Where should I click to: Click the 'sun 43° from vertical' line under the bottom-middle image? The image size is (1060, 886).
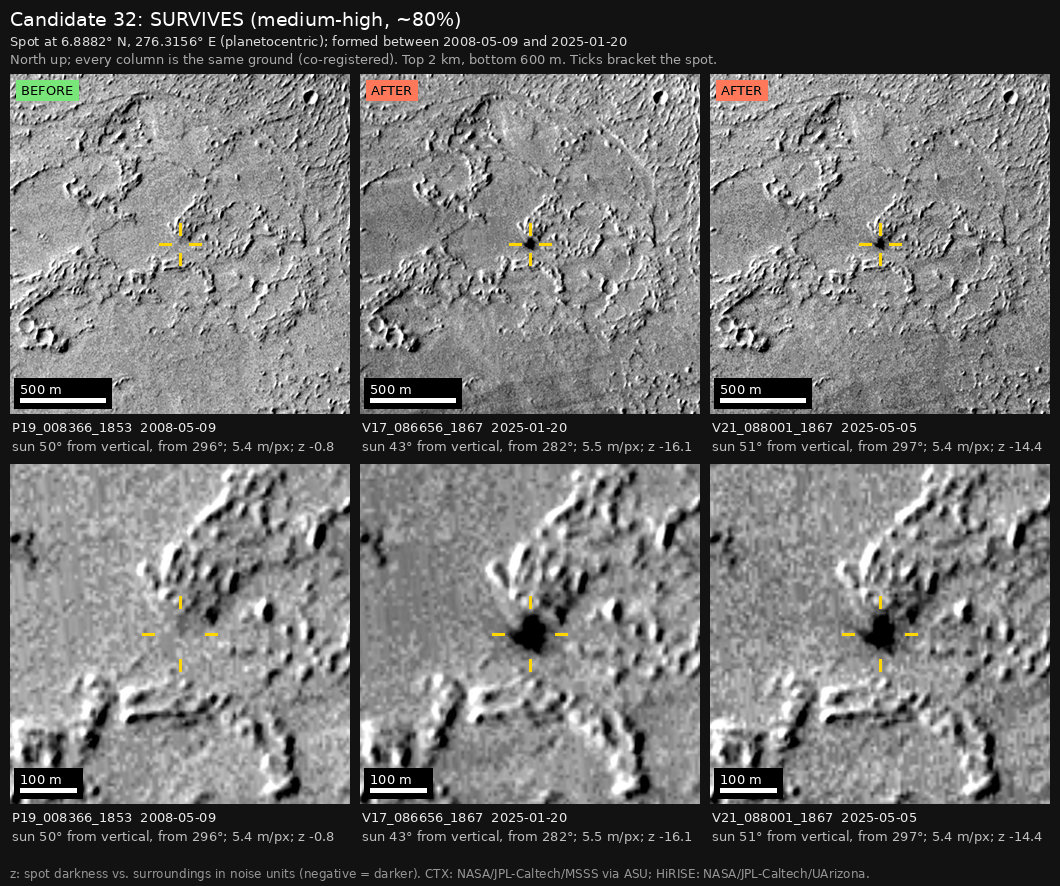click(527, 837)
